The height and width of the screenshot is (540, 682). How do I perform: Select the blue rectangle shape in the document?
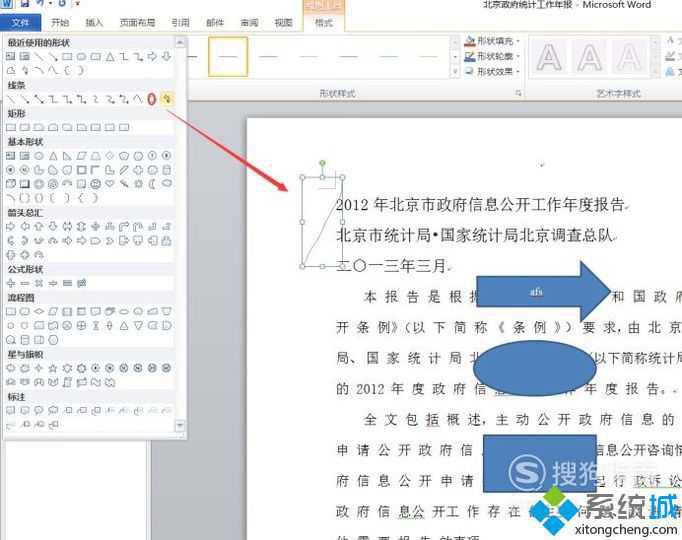pos(540,464)
